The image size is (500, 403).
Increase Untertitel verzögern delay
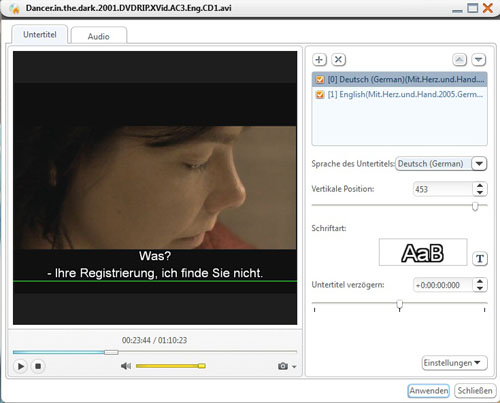pos(480,282)
